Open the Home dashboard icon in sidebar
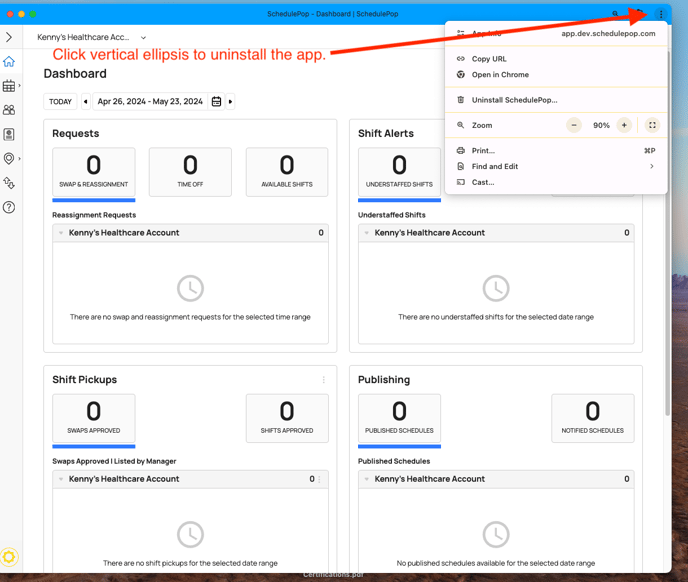 pyautogui.click(x=9, y=61)
